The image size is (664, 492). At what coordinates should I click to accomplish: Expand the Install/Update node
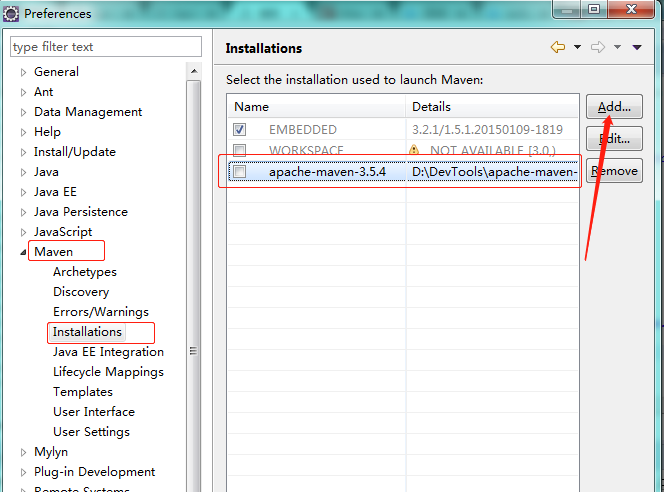[x=23, y=152]
